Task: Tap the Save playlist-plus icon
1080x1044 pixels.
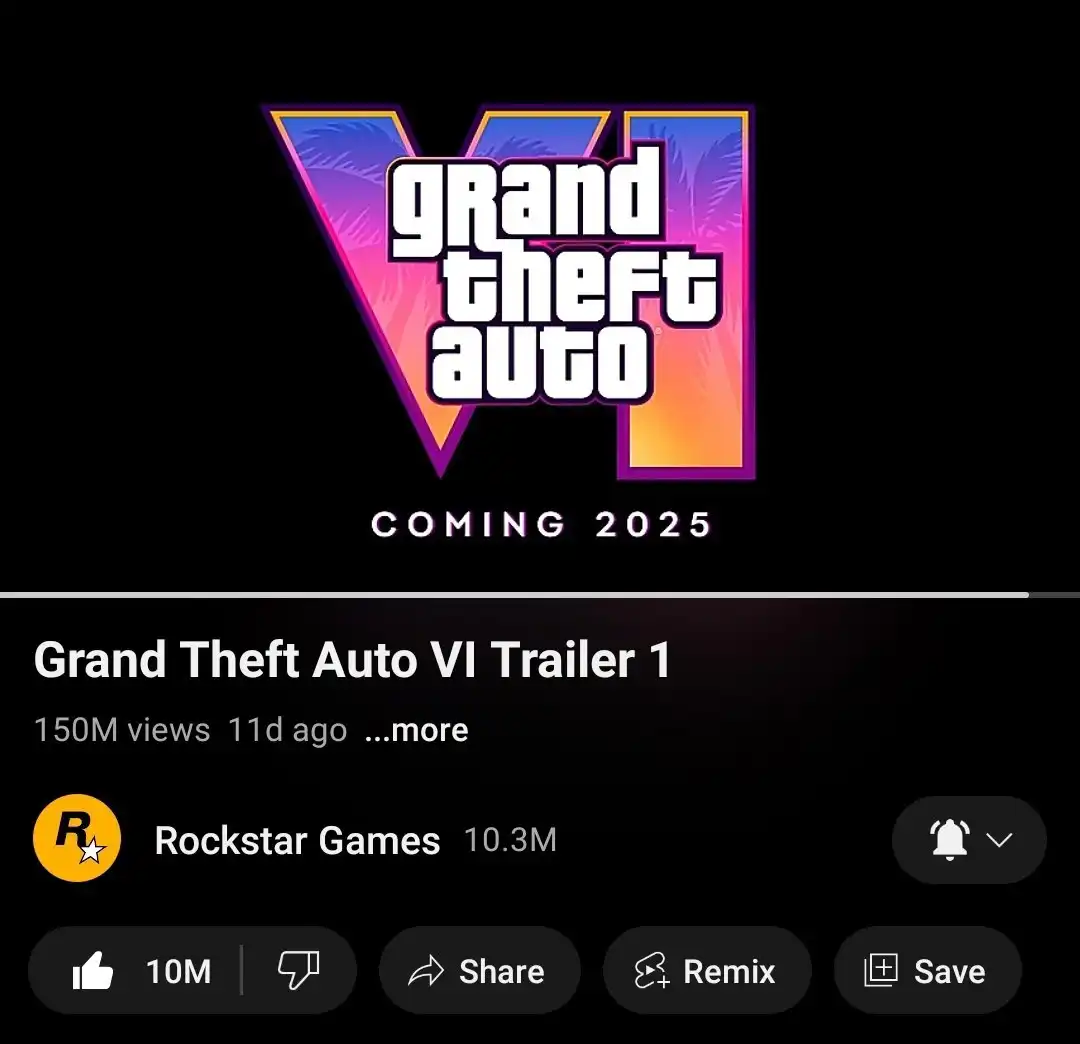Action: coord(881,970)
